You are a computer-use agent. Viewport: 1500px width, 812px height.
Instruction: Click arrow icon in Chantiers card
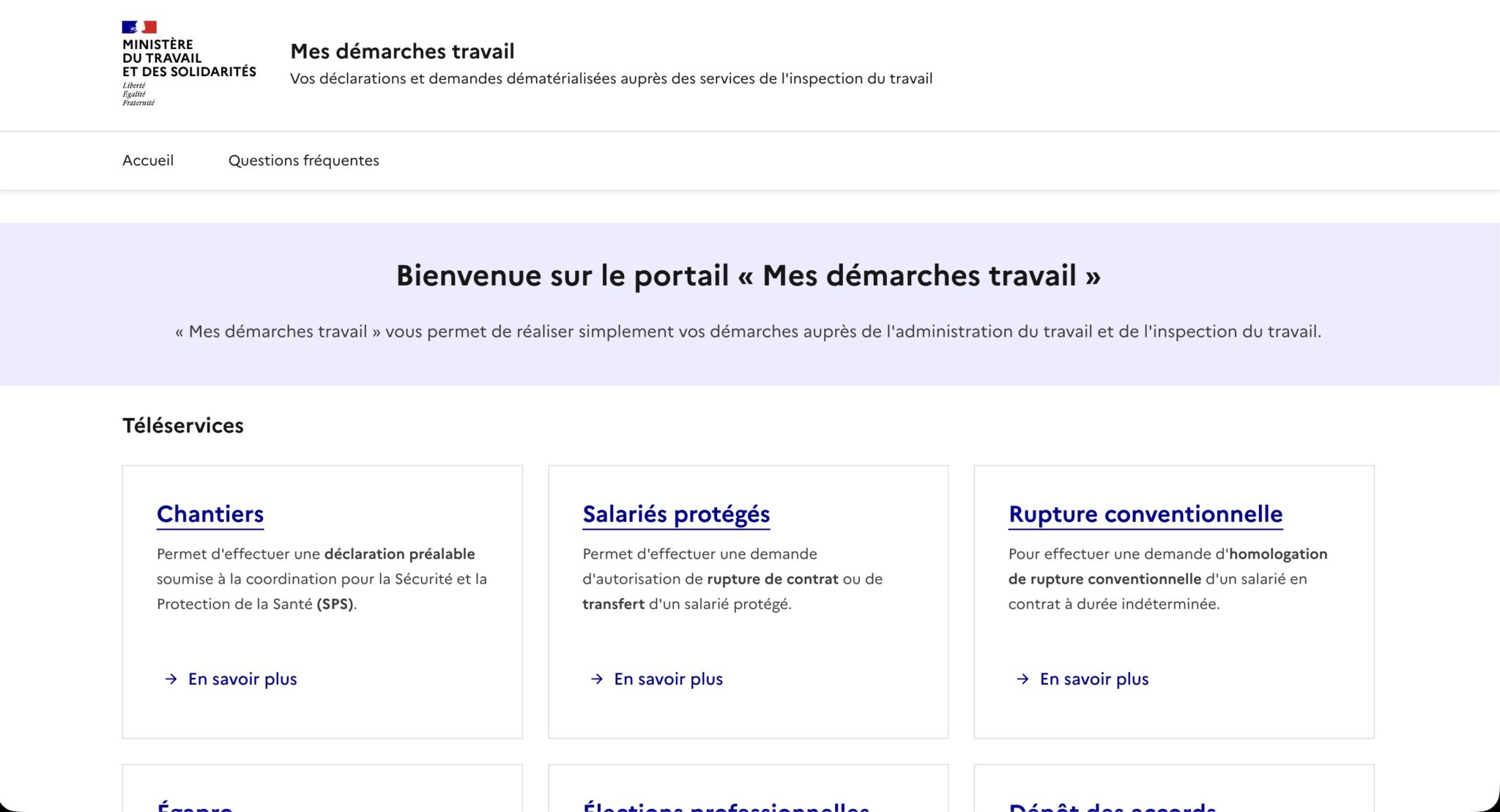click(171, 679)
